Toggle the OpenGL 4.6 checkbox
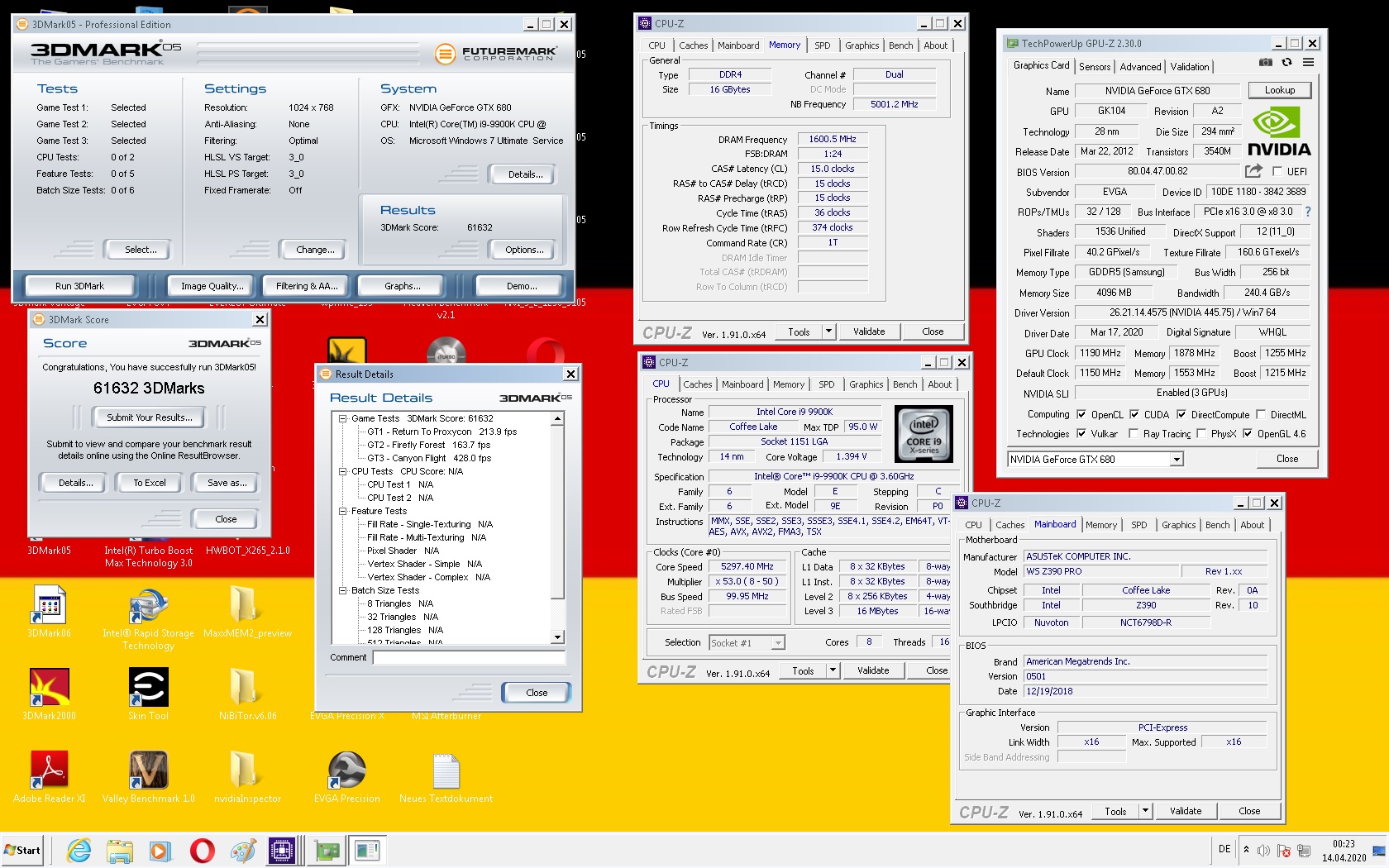The width and height of the screenshot is (1389, 868). (1248, 433)
